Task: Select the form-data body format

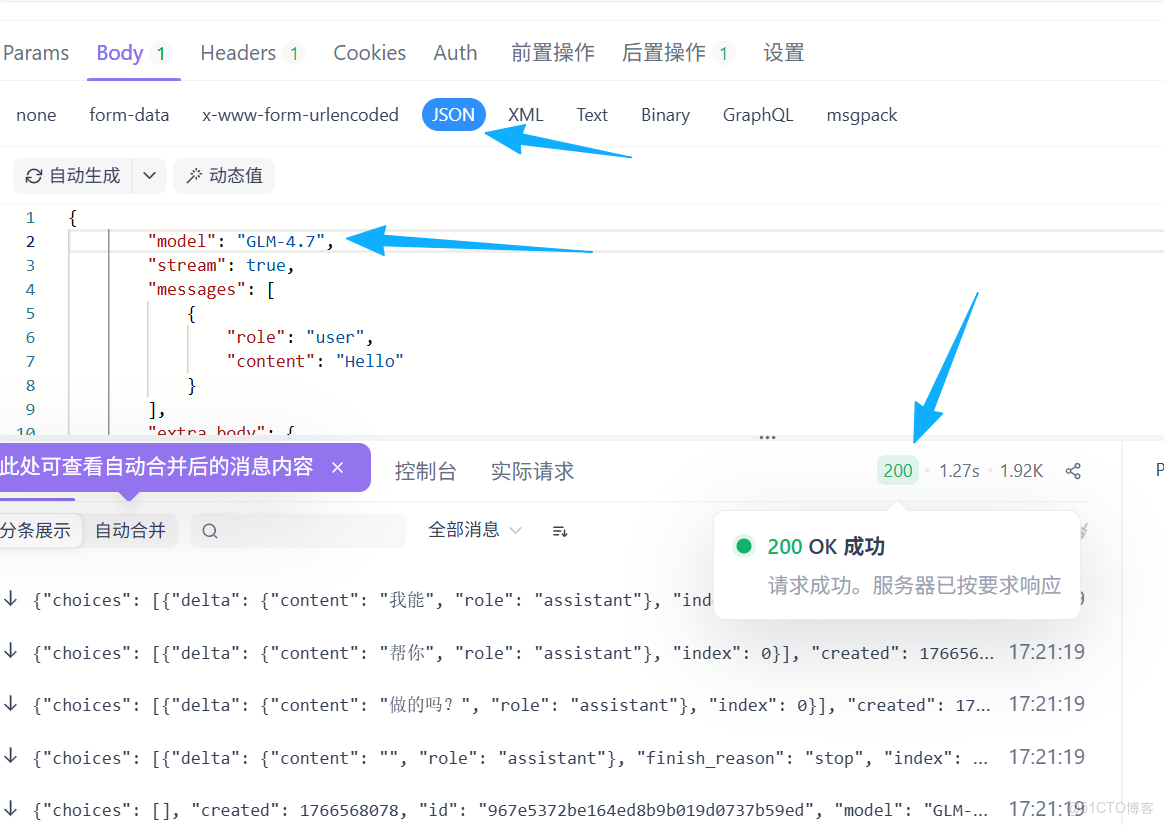Action: (129, 114)
